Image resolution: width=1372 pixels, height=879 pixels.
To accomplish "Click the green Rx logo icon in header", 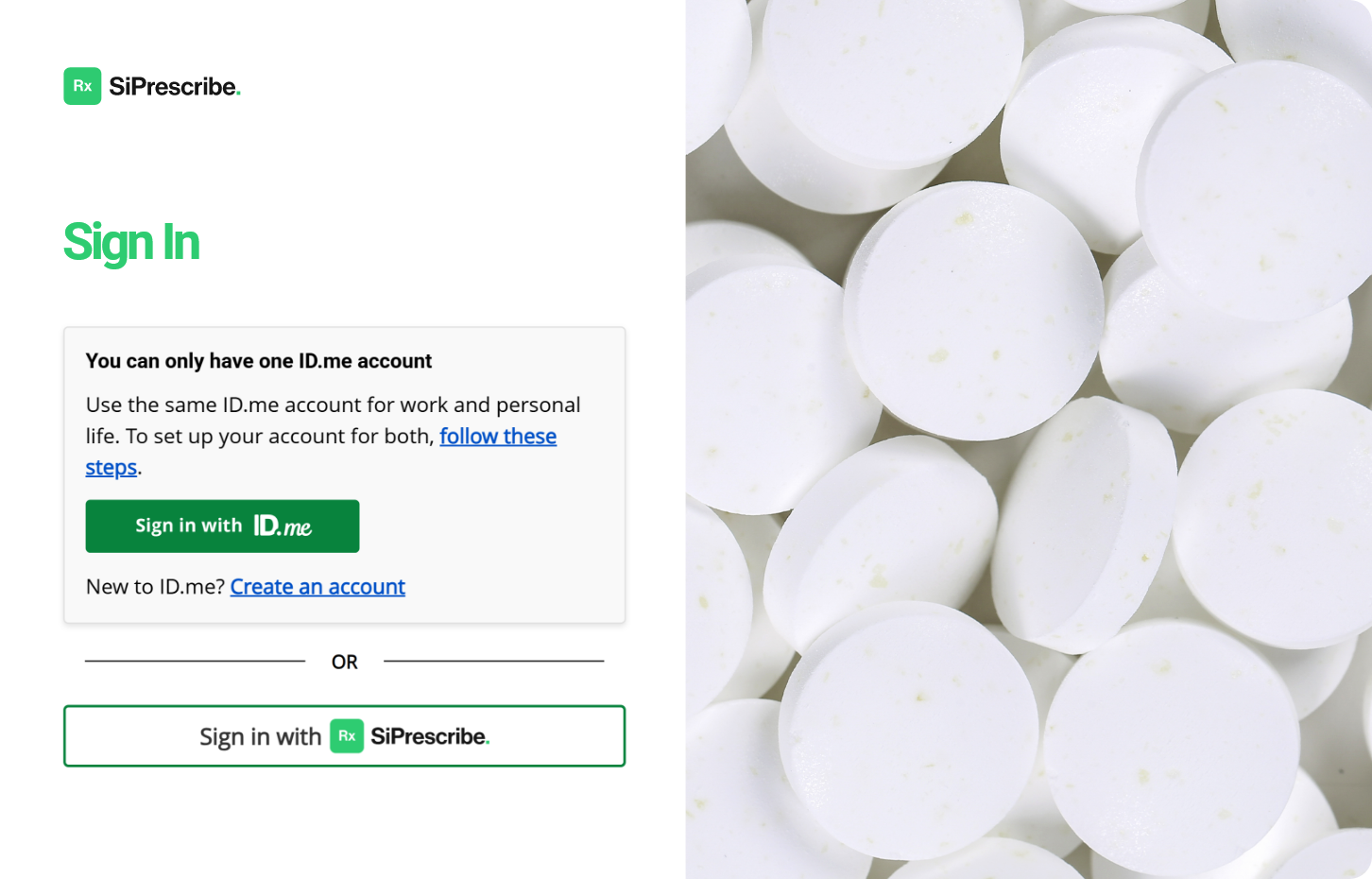I will click(x=82, y=86).
